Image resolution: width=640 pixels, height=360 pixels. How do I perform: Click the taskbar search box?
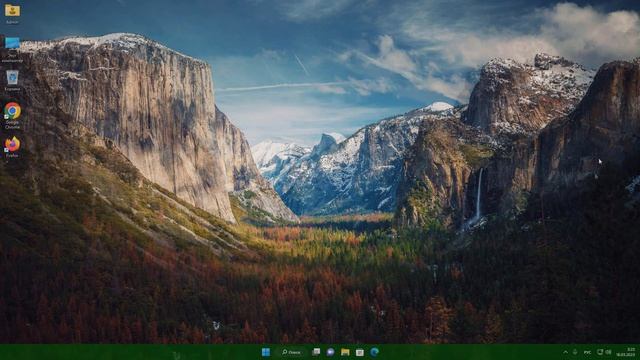tap(292, 352)
